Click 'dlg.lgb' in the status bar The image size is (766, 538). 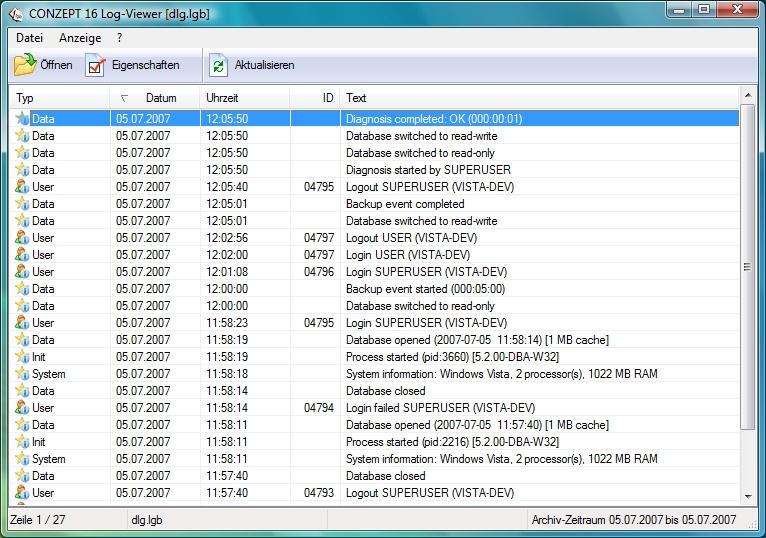coord(147,519)
